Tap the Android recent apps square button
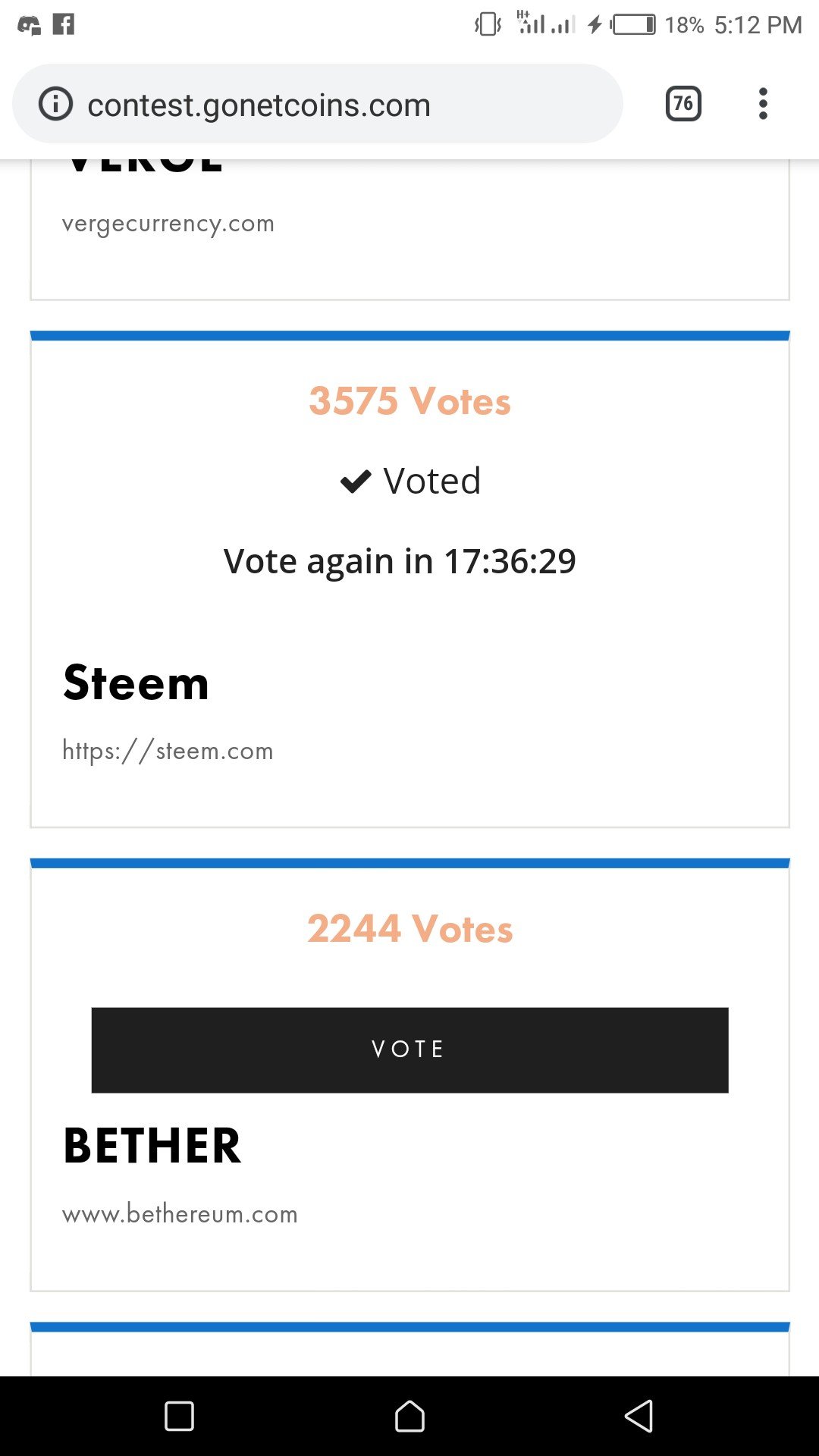The width and height of the screenshot is (819, 1456). coord(179,1416)
